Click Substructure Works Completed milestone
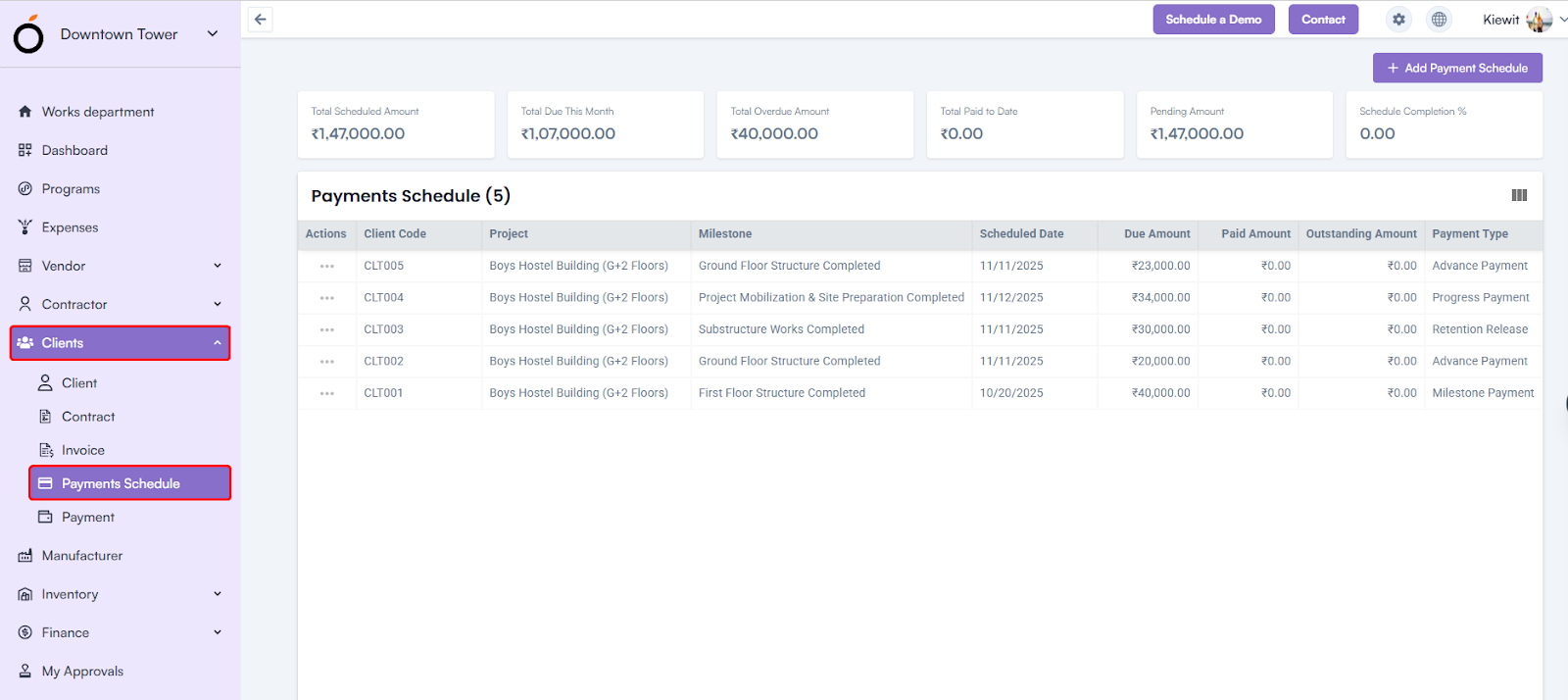Image resolution: width=1568 pixels, height=700 pixels. [781, 329]
